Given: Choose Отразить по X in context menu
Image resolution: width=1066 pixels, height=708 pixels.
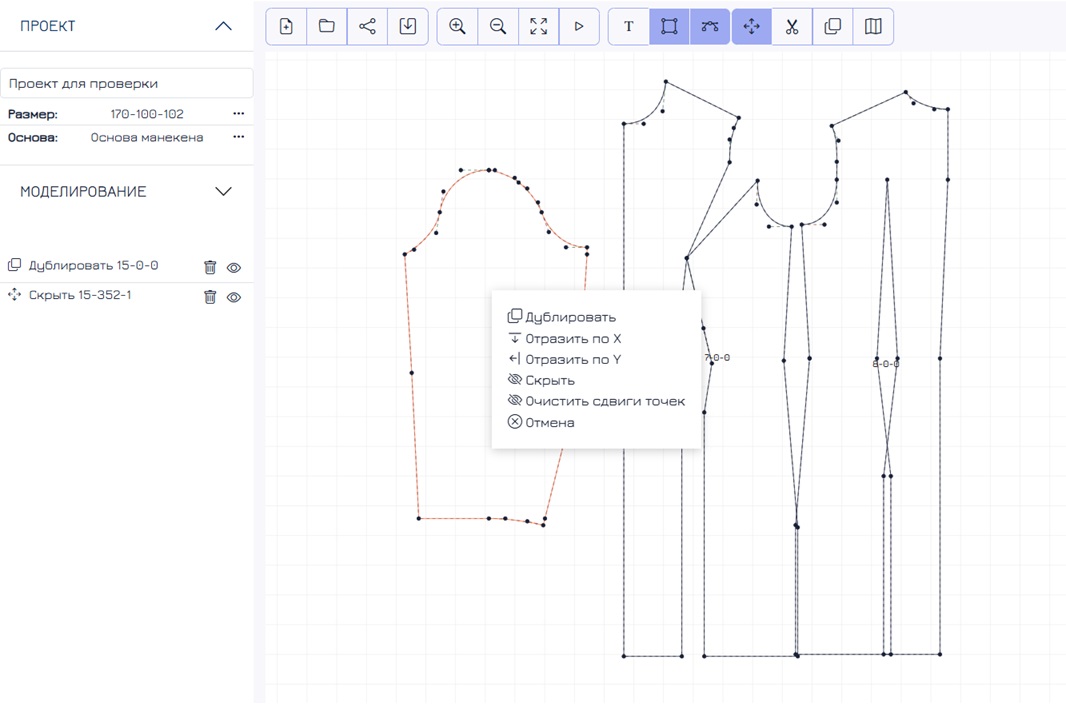Looking at the screenshot, I should coord(573,339).
